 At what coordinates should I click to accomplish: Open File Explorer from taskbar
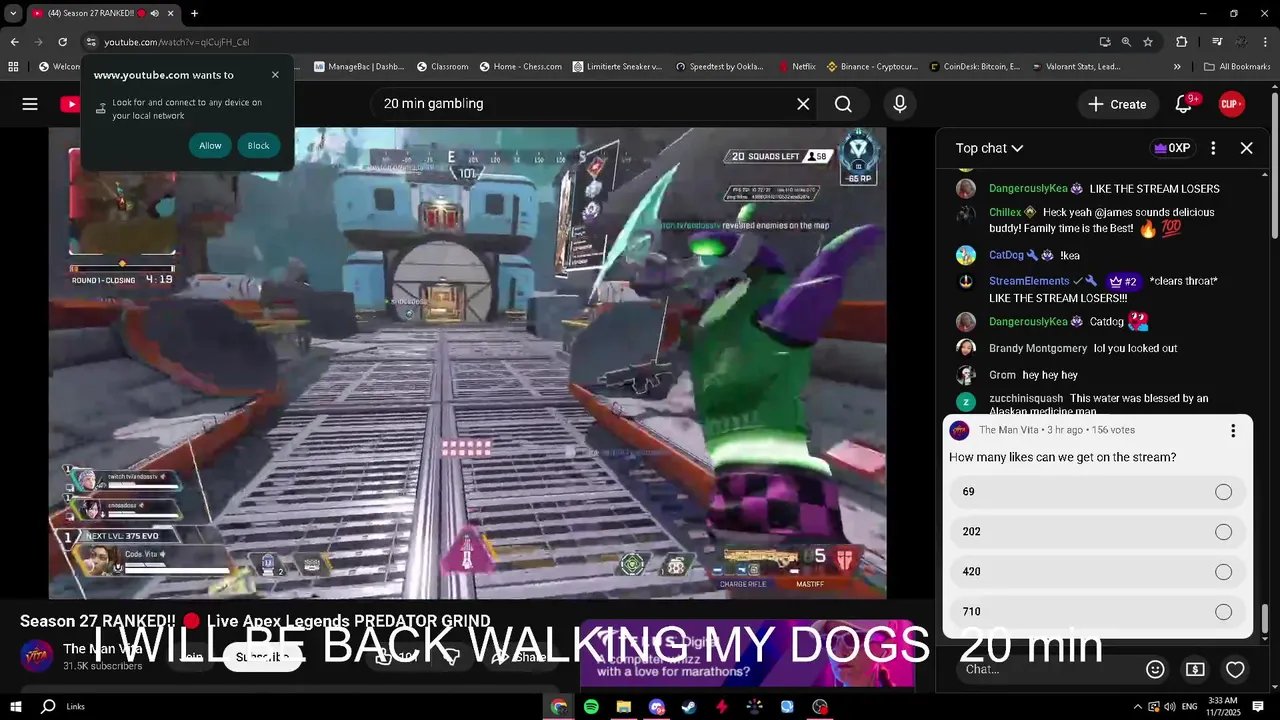point(624,707)
